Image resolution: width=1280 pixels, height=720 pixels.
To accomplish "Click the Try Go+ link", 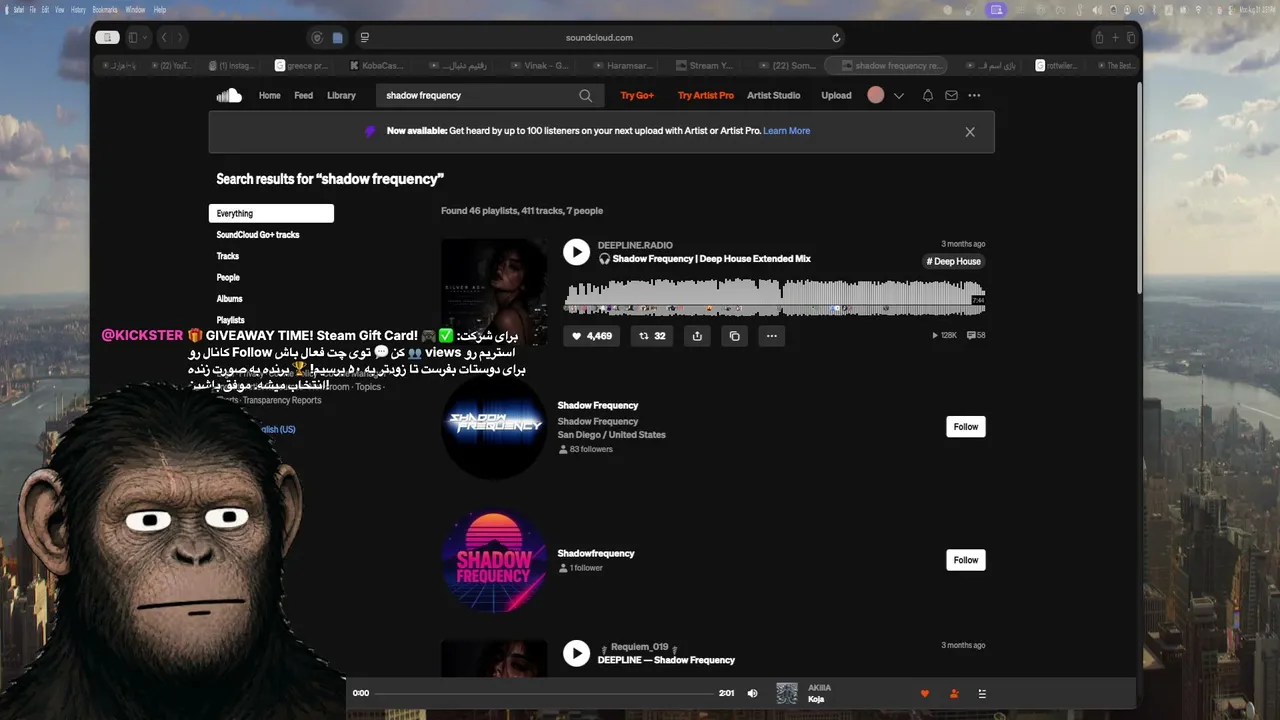I will coord(637,96).
